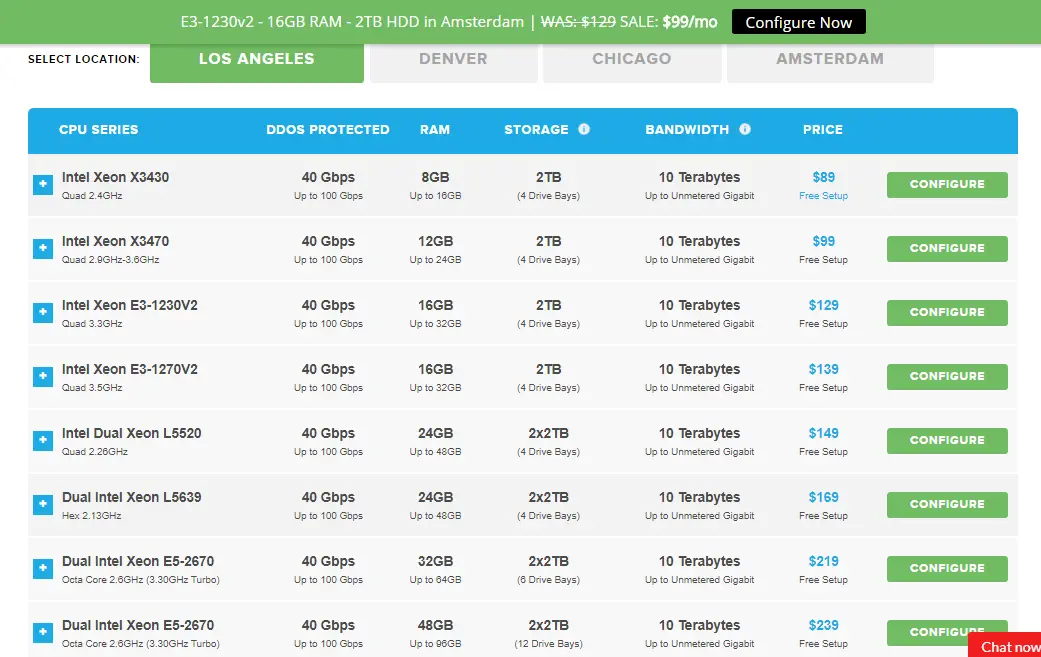Configure the $129 Xeon E3-1230V2 server
The width and height of the screenshot is (1041, 657).
pyautogui.click(x=947, y=313)
